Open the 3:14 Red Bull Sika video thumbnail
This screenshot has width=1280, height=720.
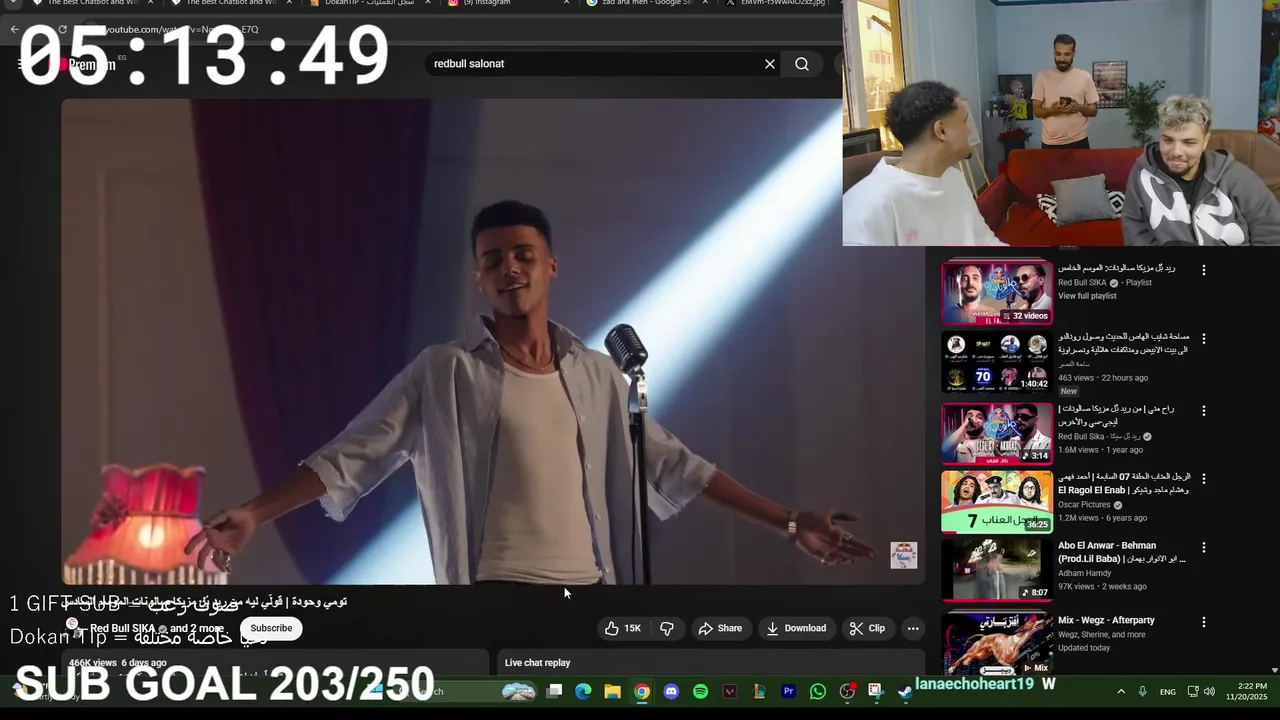click(x=997, y=434)
